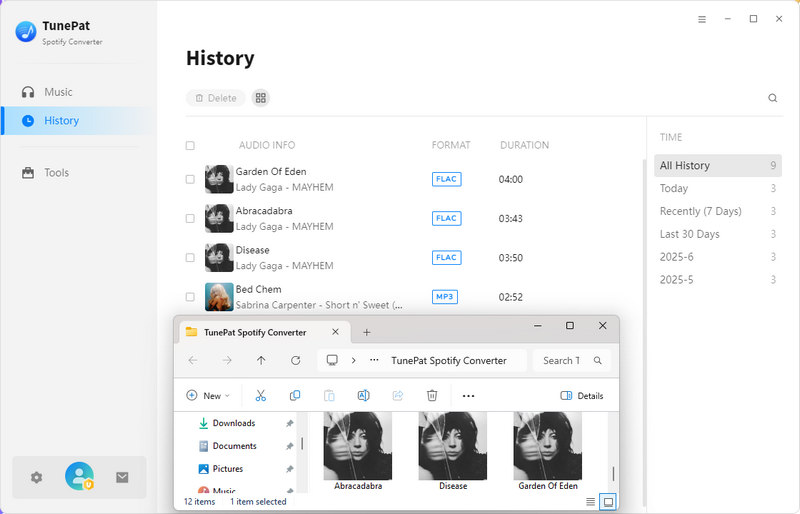Open the Music section in TunePat sidebar
The height and width of the screenshot is (514, 800).
79,92
